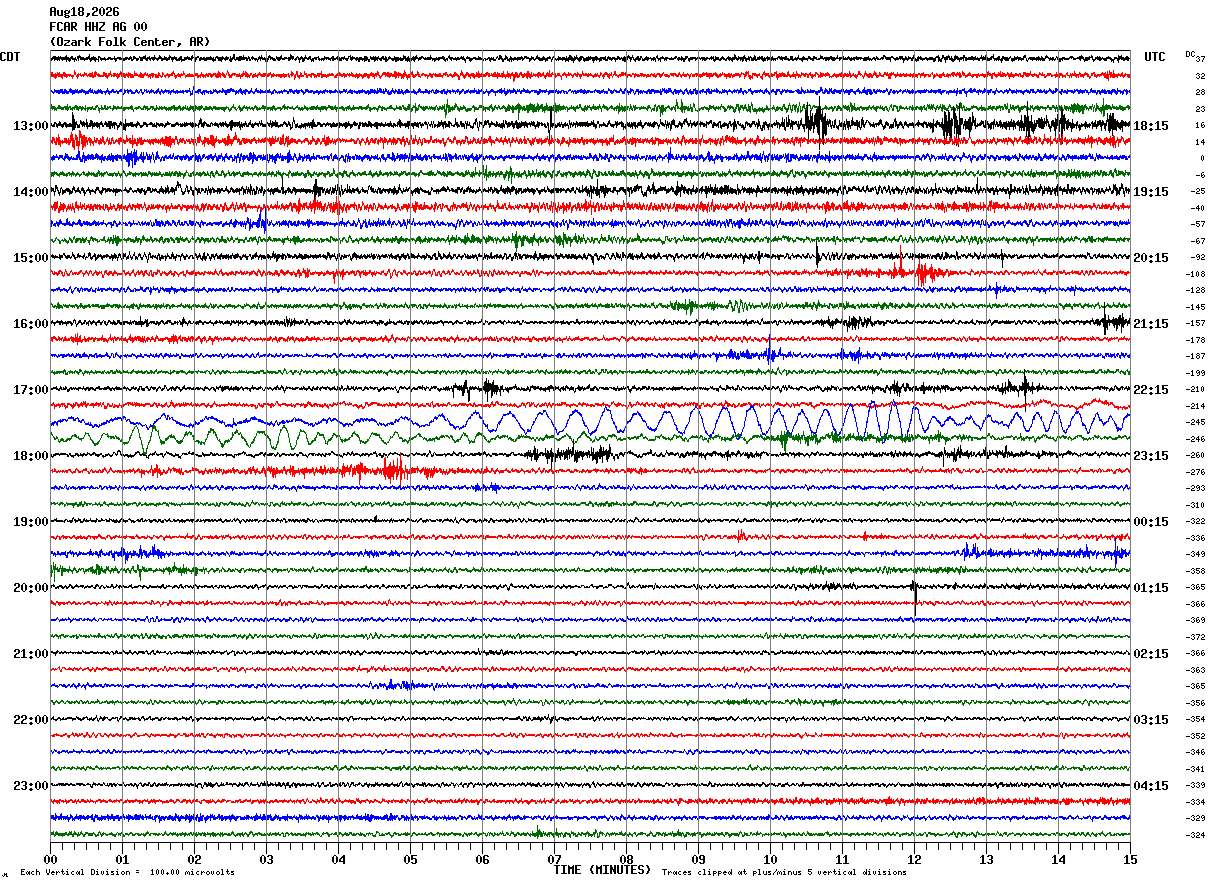Click the Aug18,2026 date label
The image size is (1210, 886).
[84, 12]
